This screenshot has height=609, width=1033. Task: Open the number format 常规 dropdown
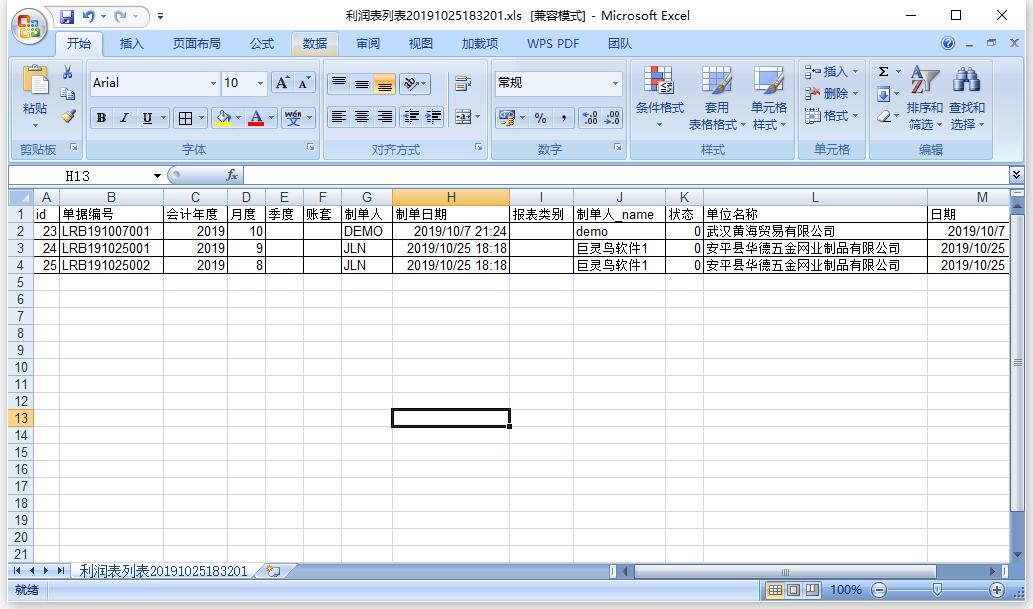click(615, 83)
